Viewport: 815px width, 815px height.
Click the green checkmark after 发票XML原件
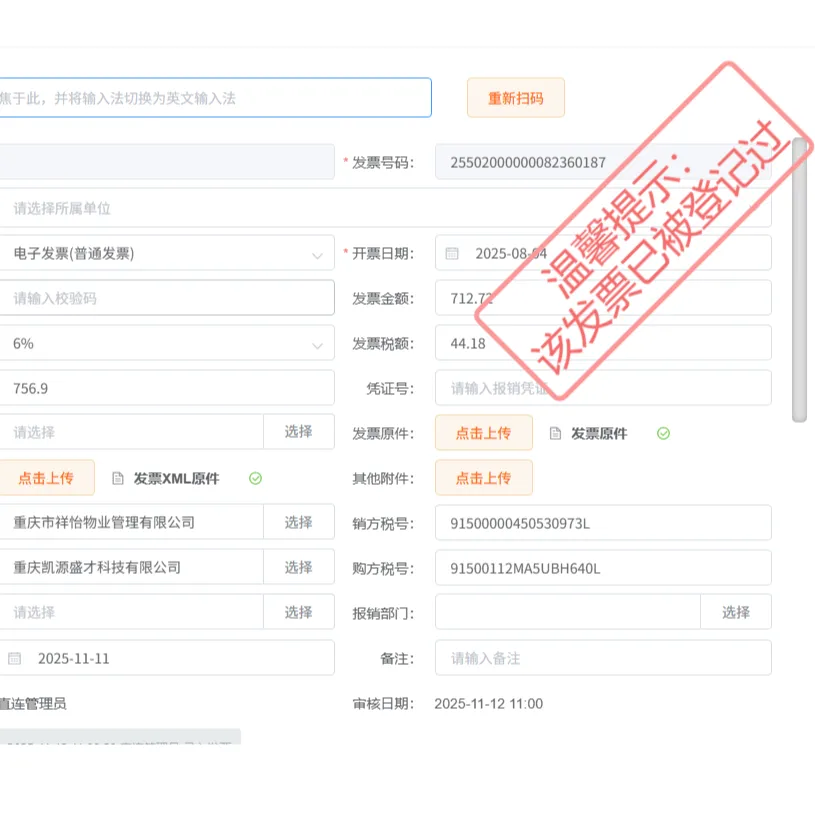[x=255, y=477]
